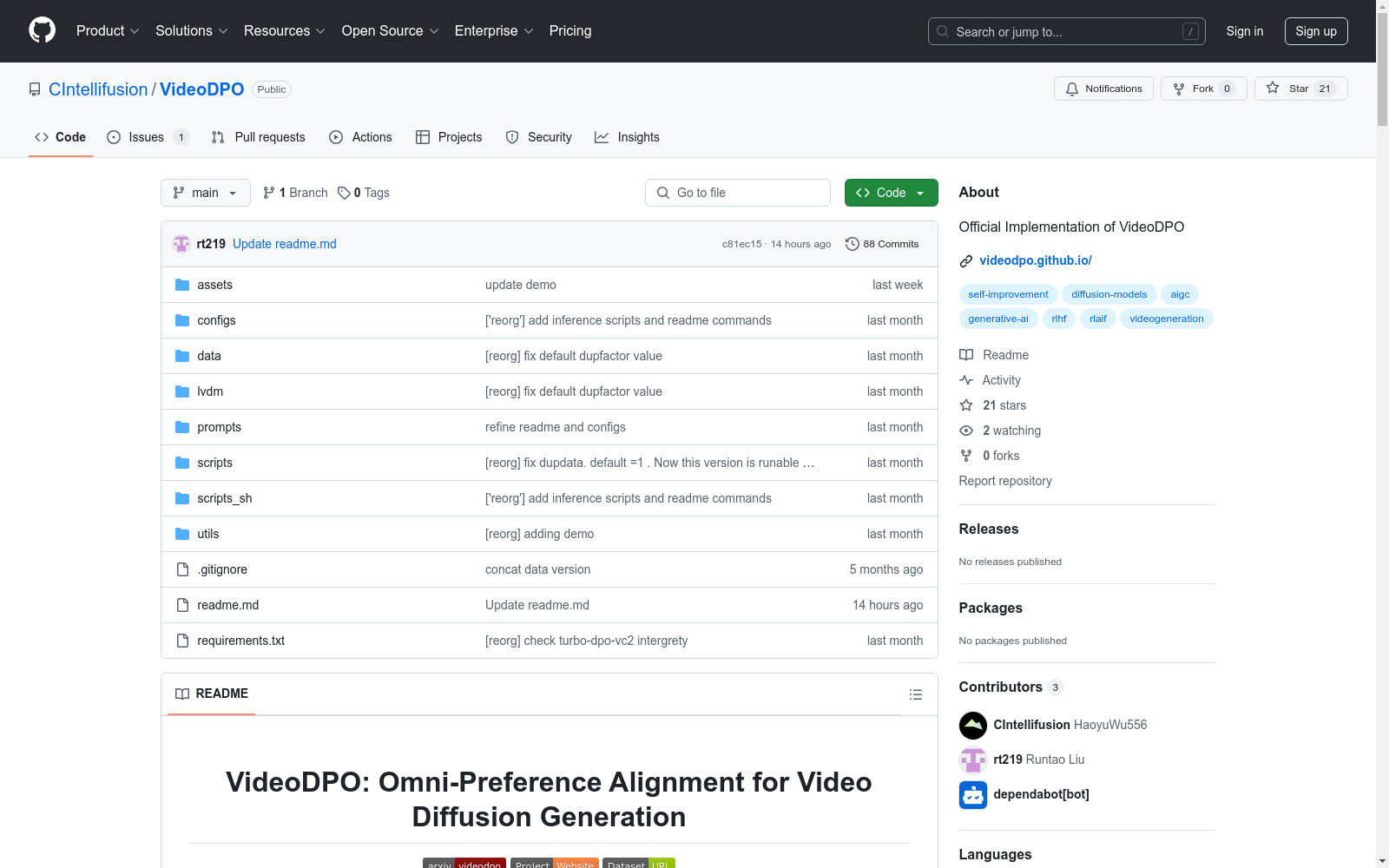Open the Pricing page

(570, 30)
